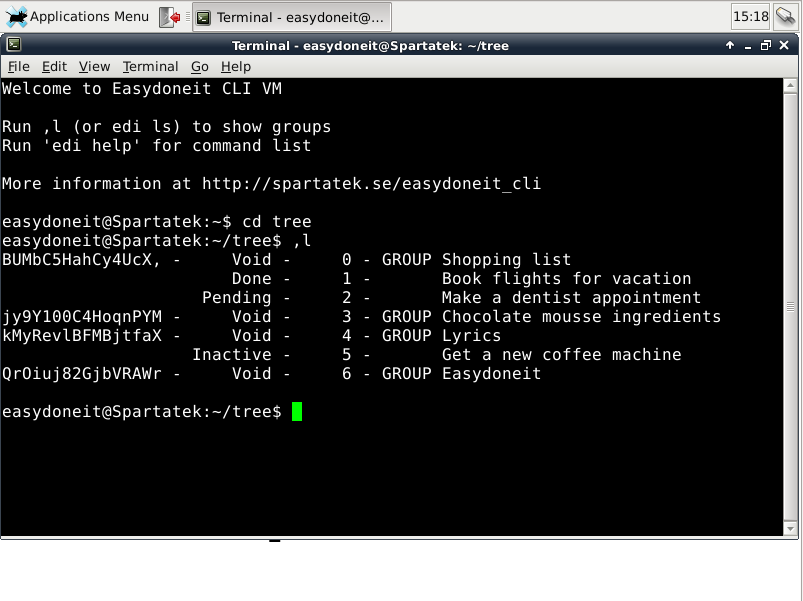
Task: Click the 'cd tree' command text
Action: pos(277,221)
